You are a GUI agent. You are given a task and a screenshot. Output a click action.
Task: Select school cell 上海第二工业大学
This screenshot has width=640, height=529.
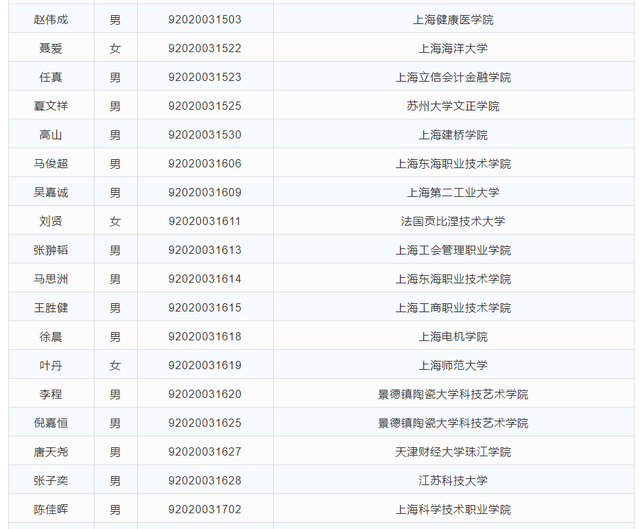453,192
